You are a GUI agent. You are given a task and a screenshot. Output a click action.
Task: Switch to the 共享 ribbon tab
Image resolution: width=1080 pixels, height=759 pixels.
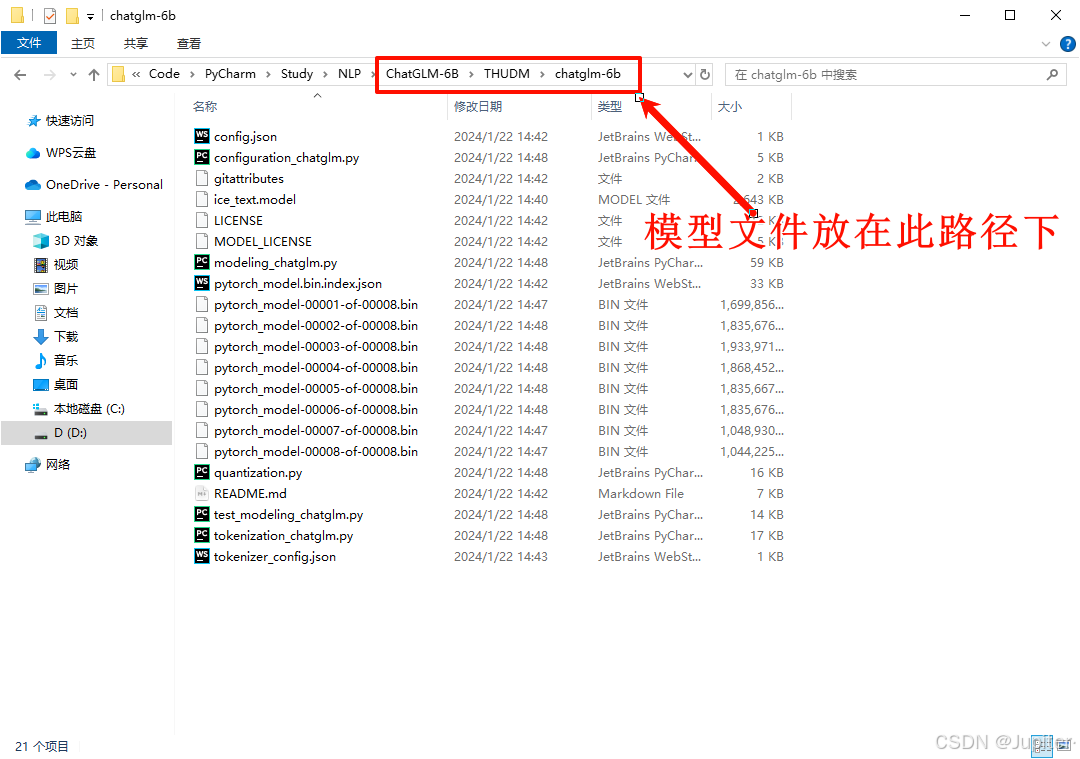136,43
